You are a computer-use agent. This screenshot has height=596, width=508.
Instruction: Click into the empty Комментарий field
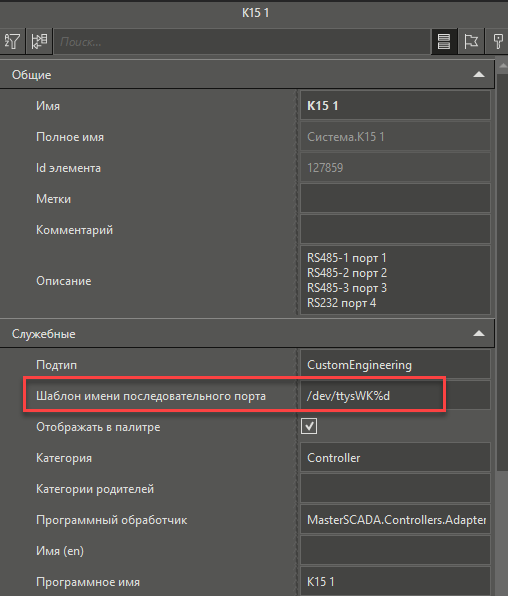(395, 229)
